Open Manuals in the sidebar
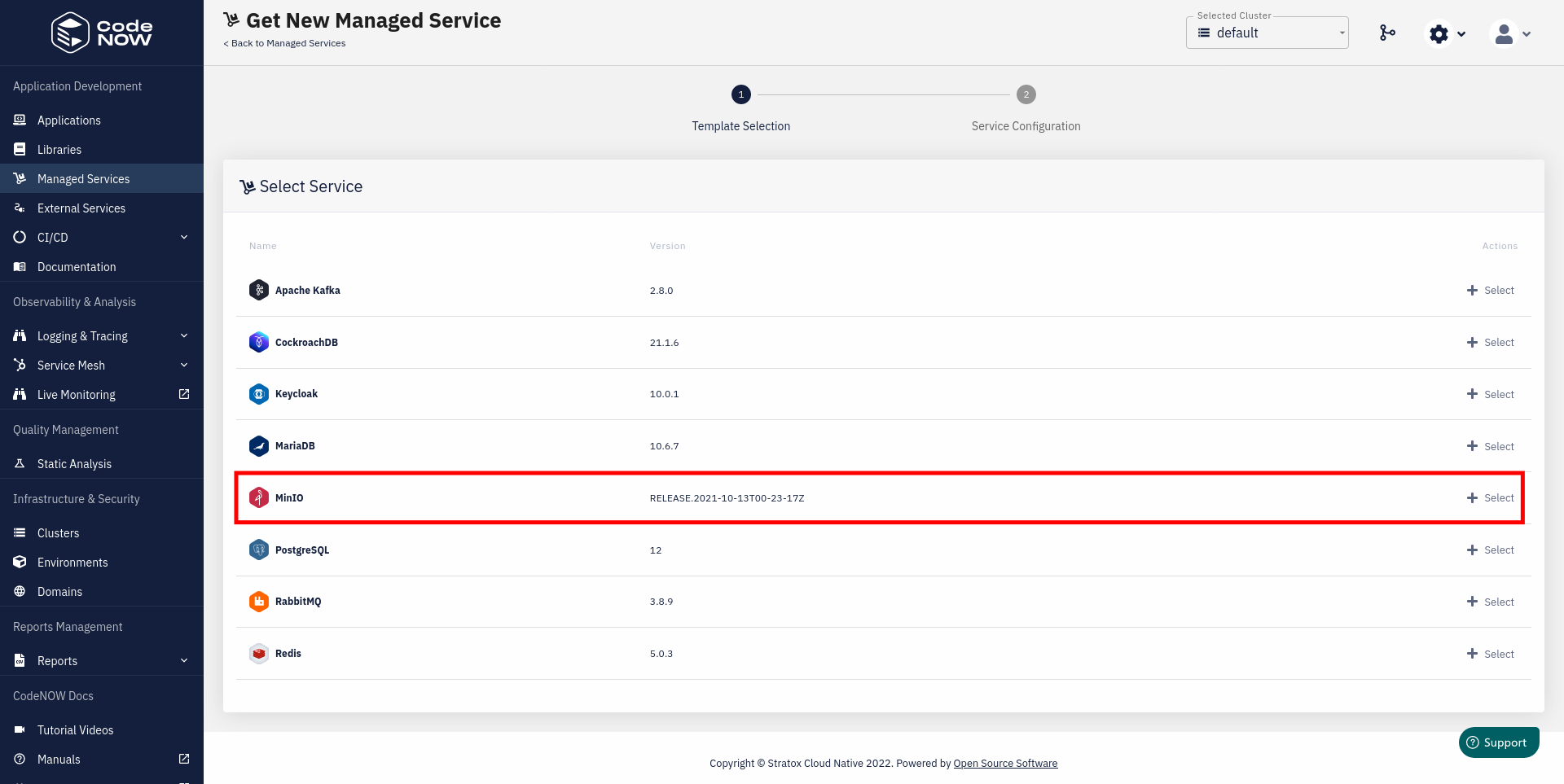The height and width of the screenshot is (784, 1564). (102, 759)
